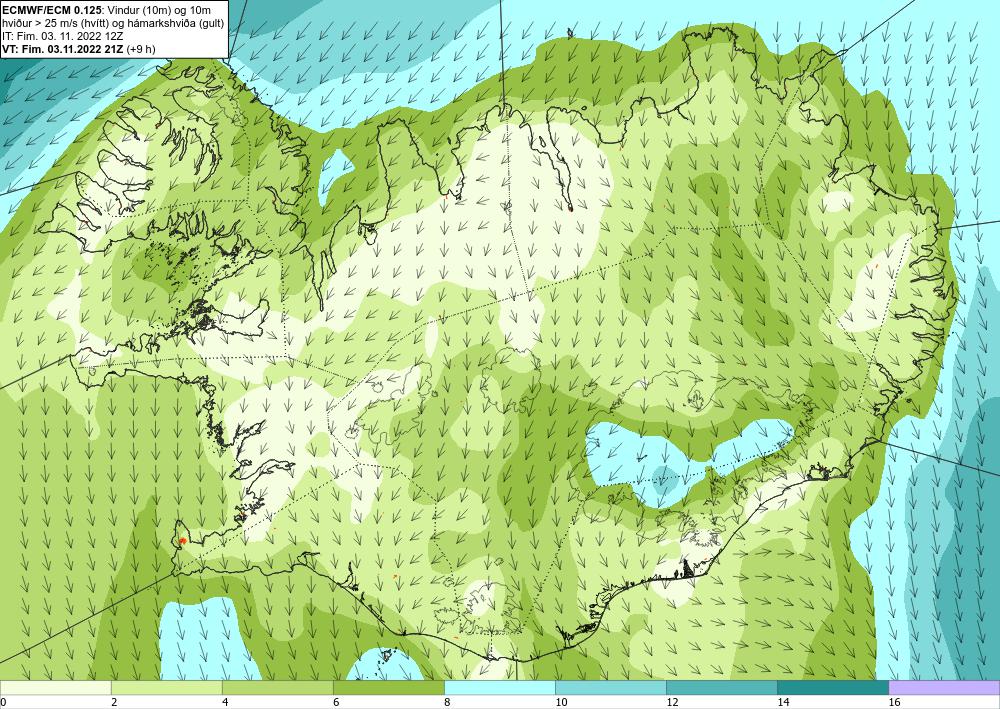This screenshot has height=709, width=1000.
Task: Click the purple above-16 m/s legend swatch
Action: click(x=944, y=688)
